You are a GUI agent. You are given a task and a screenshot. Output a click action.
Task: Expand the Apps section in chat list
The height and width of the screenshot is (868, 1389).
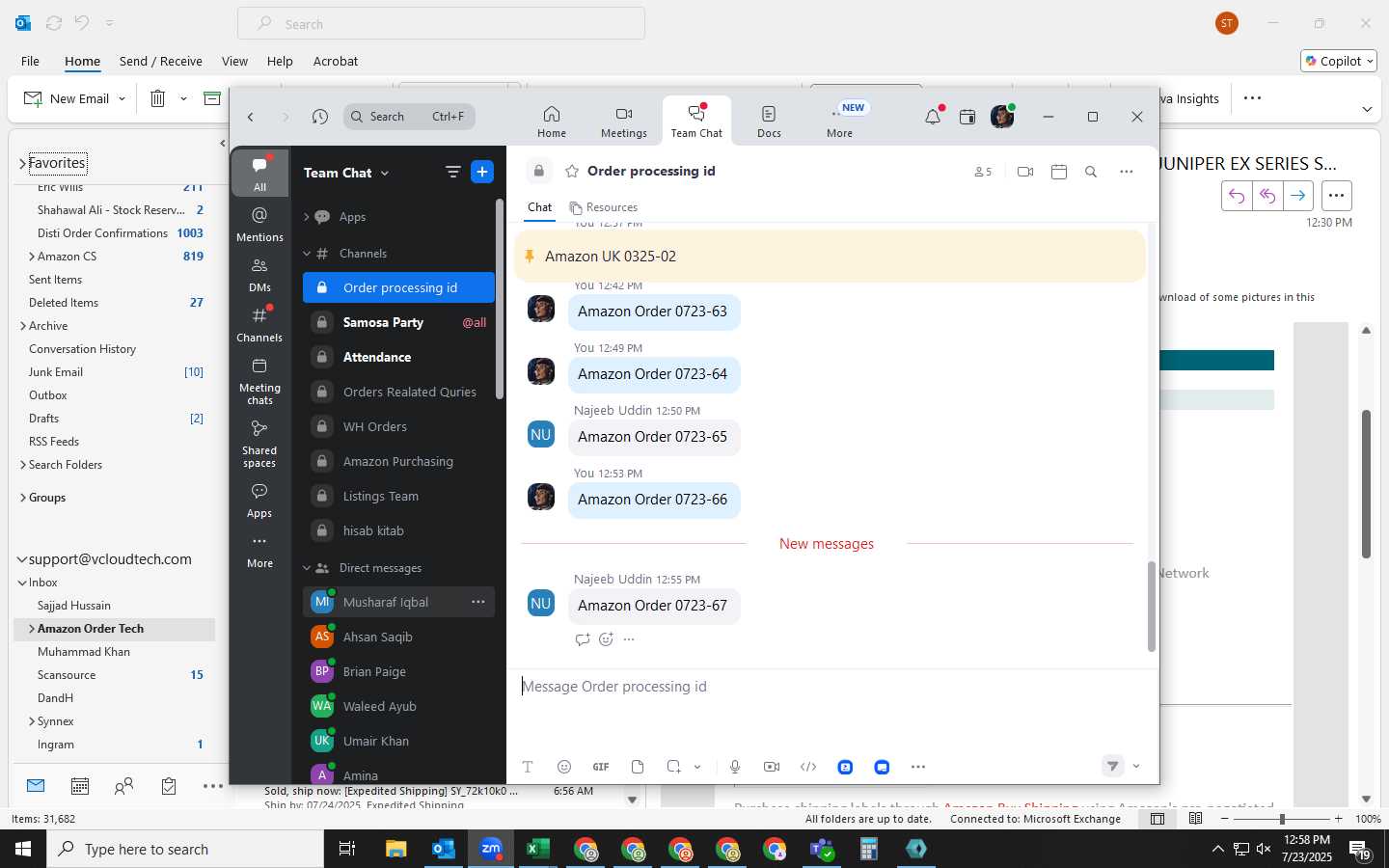coord(307,217)
